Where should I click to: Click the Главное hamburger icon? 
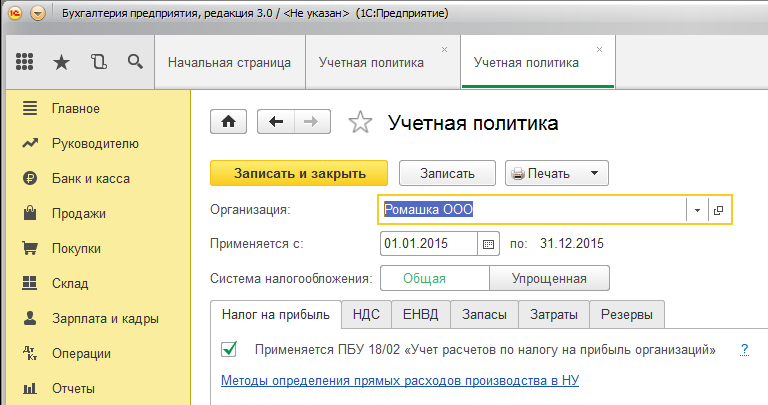click(x=30, y=108)
